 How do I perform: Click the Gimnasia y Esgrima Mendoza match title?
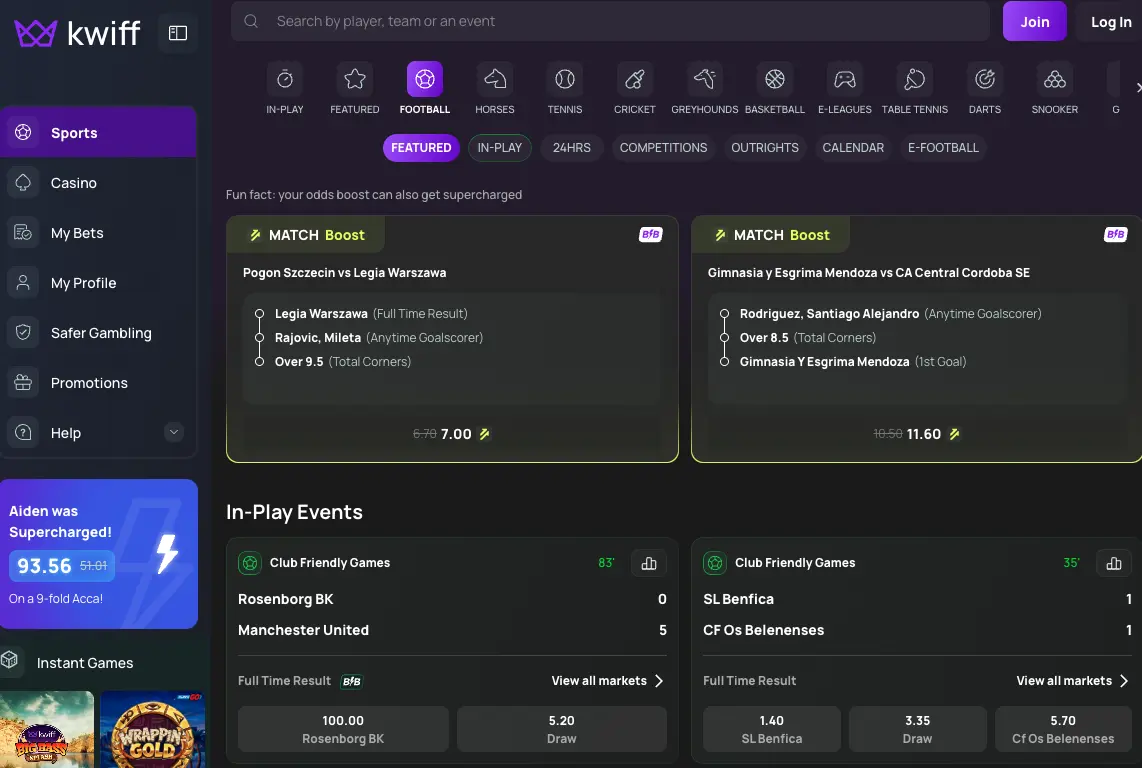[x=869, y=273]
